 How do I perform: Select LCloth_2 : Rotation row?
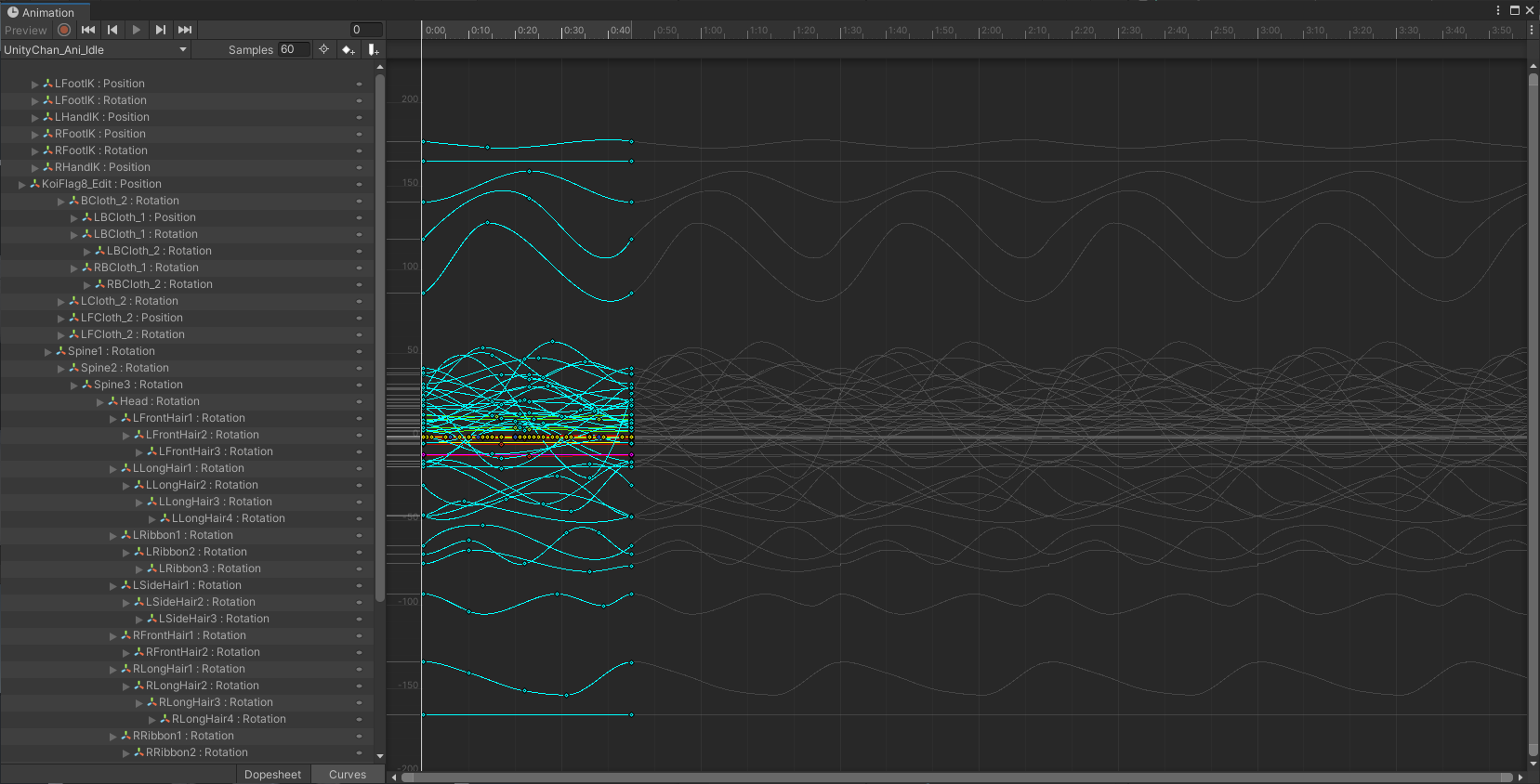(187, 301)
